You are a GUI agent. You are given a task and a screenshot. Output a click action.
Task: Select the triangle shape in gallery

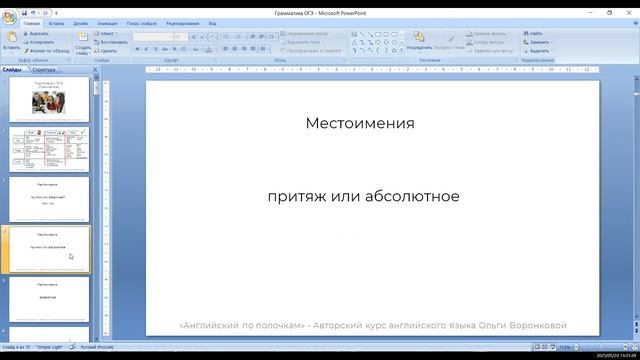[x=354, y=42]
